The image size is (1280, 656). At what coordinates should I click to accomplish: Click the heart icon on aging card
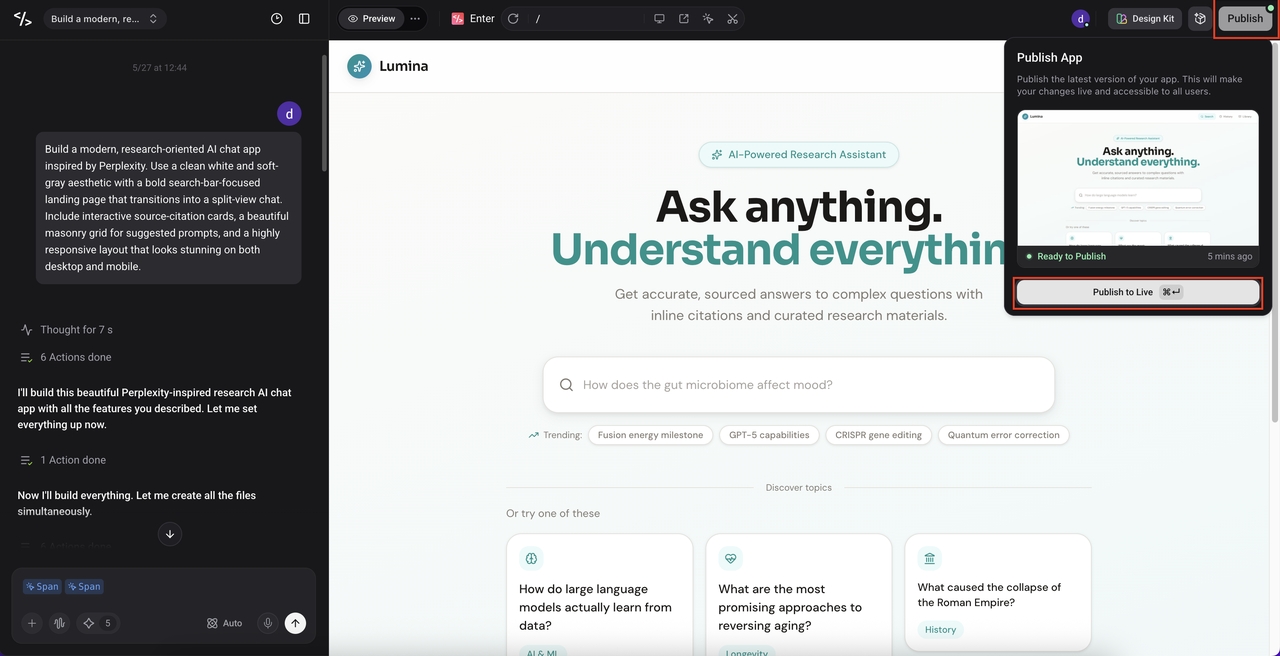click(731, 558)
